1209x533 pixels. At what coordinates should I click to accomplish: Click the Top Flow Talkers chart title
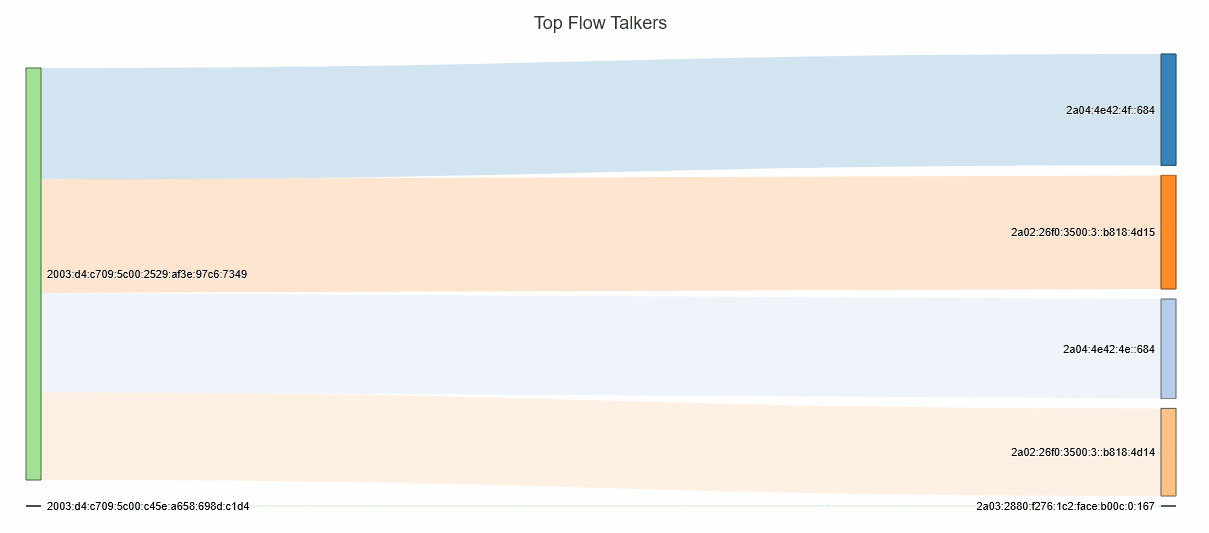[600, 23]
